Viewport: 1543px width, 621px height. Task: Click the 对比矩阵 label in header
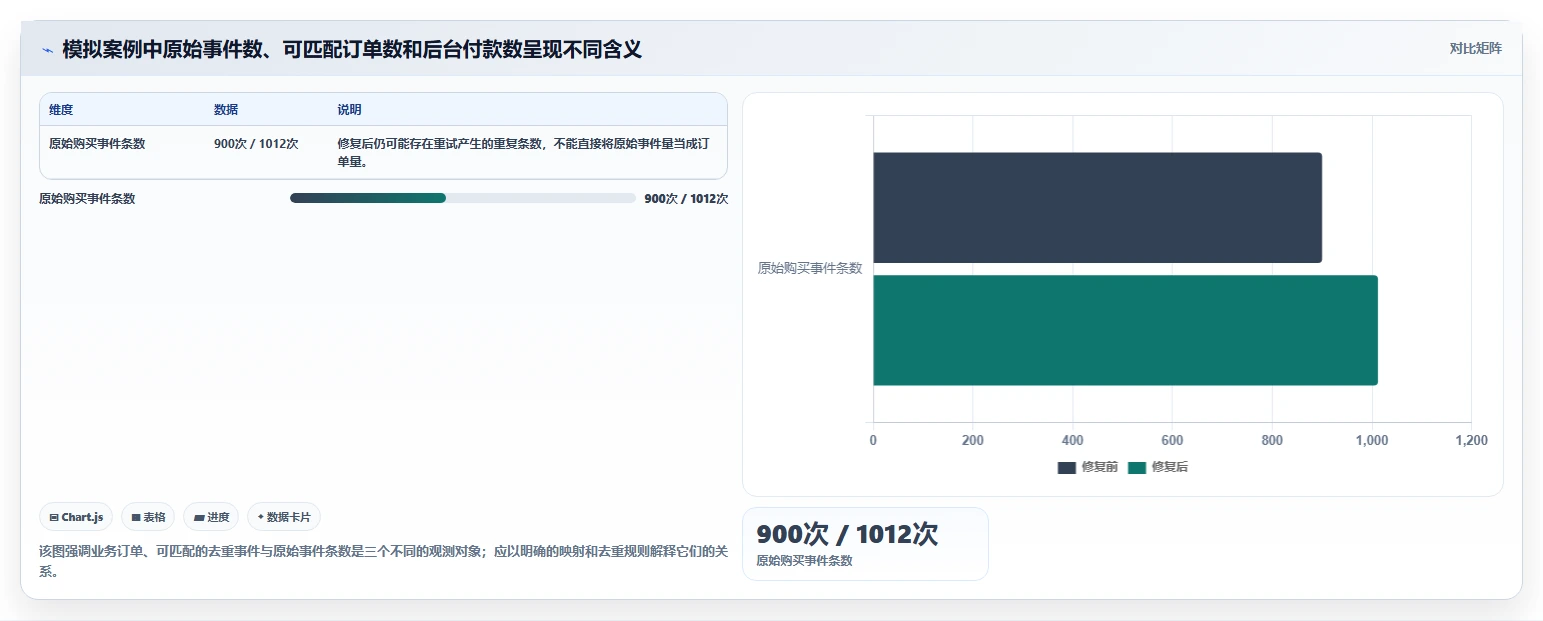[x=1476, y=48]
